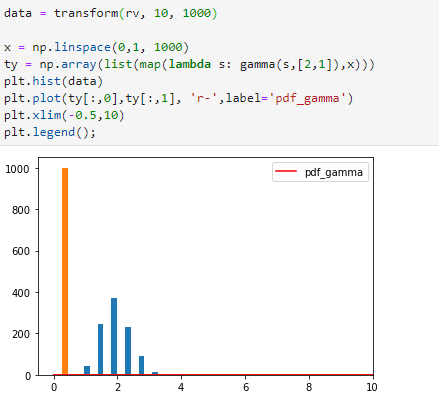Click the x-axis label 6
The width and height of the screenshot is (439, 407).
[246, 387]
